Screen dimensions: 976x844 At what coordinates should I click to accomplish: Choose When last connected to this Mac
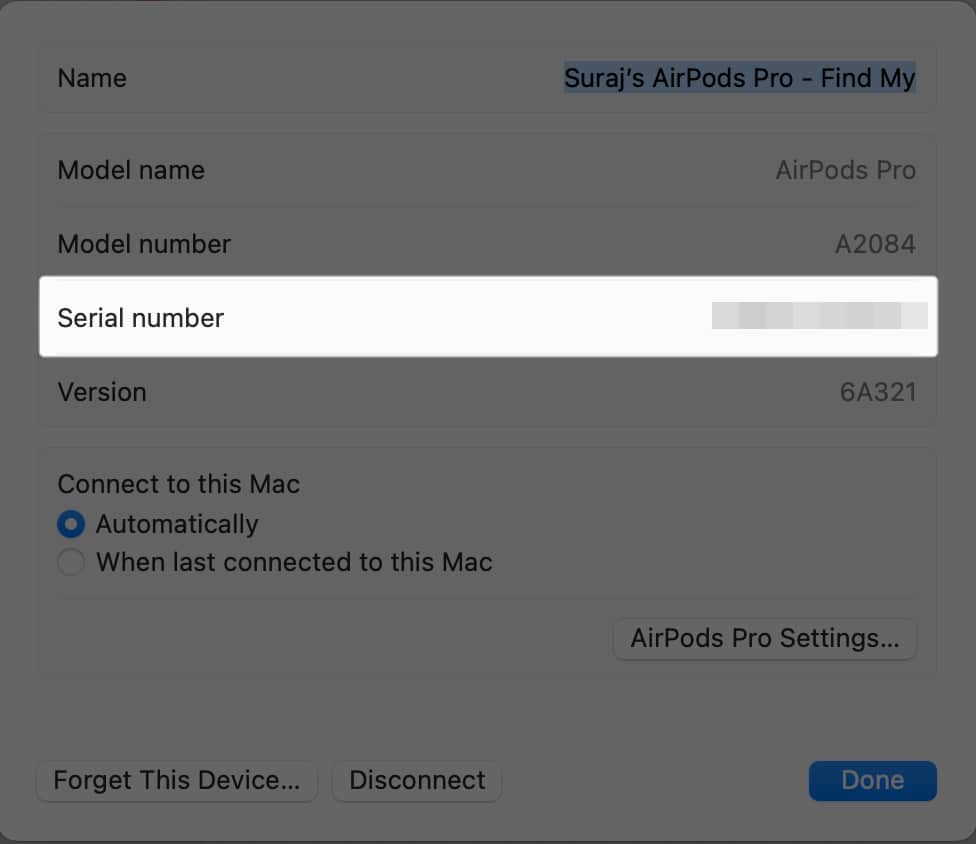71,562
